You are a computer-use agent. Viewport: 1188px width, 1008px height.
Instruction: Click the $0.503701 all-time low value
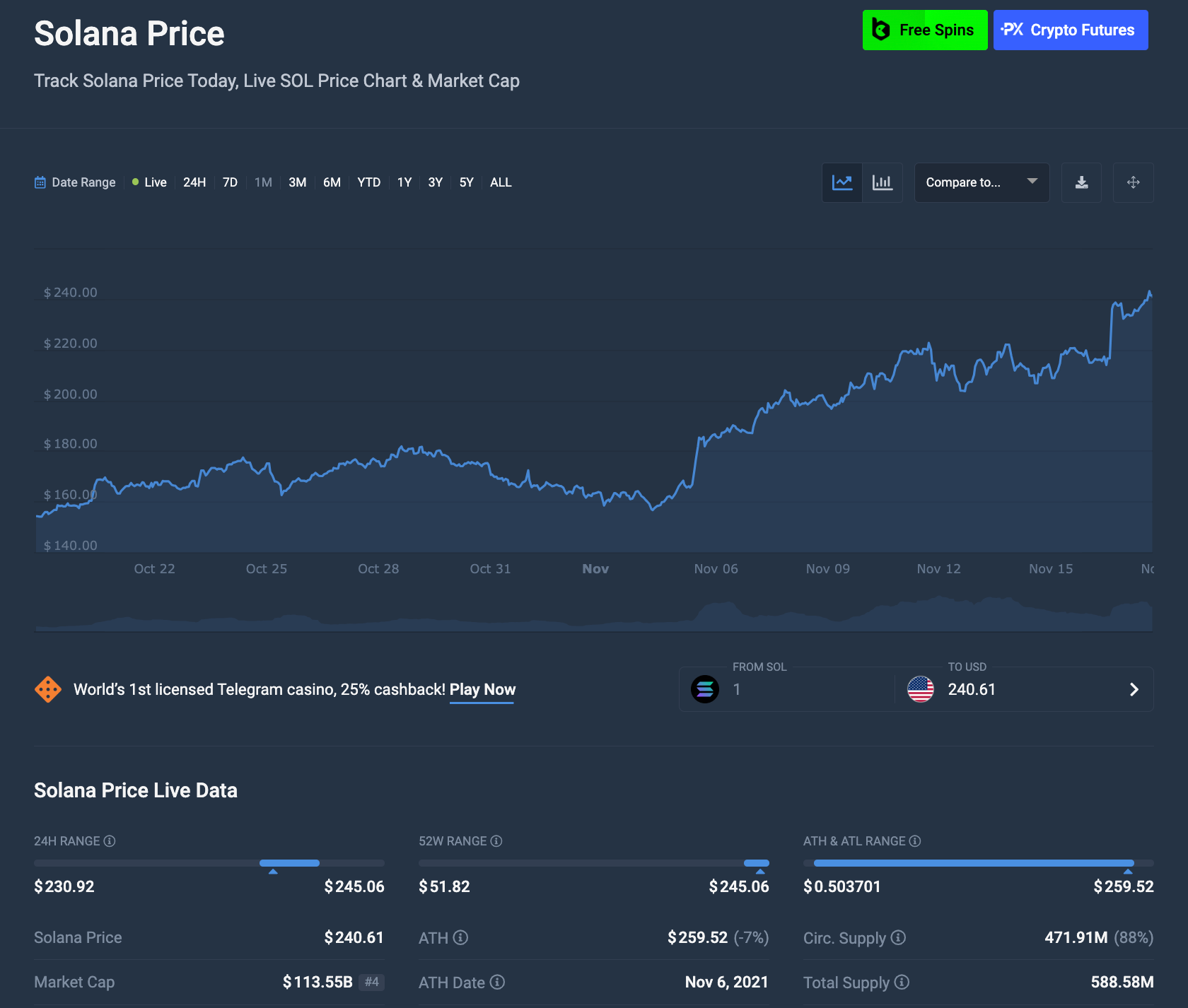coord(842,886)
